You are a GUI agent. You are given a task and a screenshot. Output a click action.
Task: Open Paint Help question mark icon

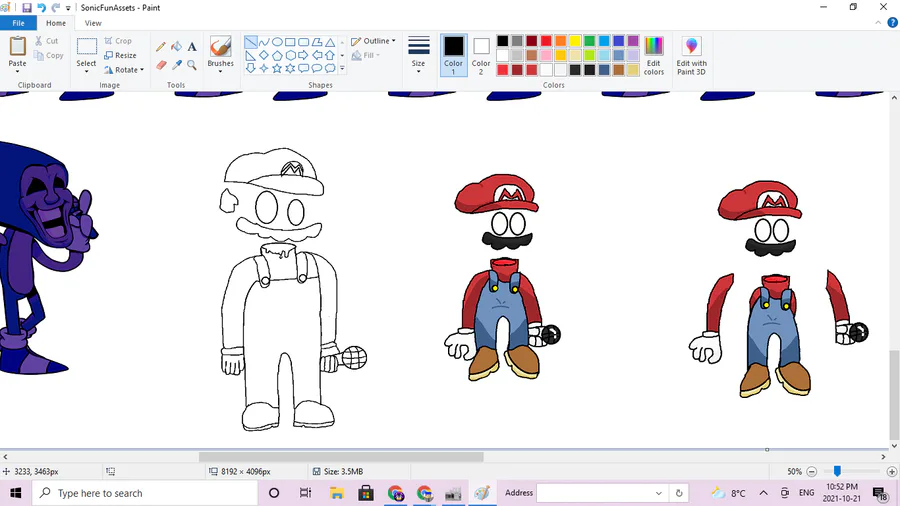pos(892,23)
